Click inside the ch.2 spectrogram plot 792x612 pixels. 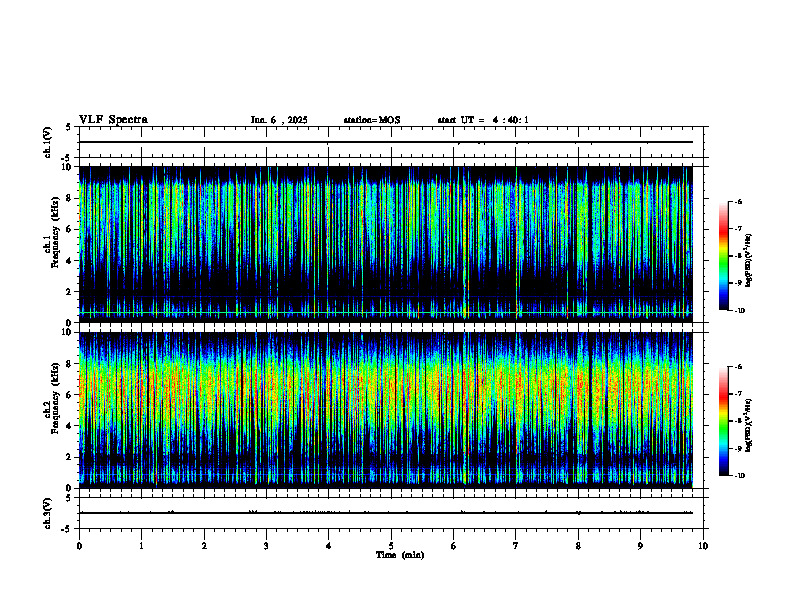(386, 410)
